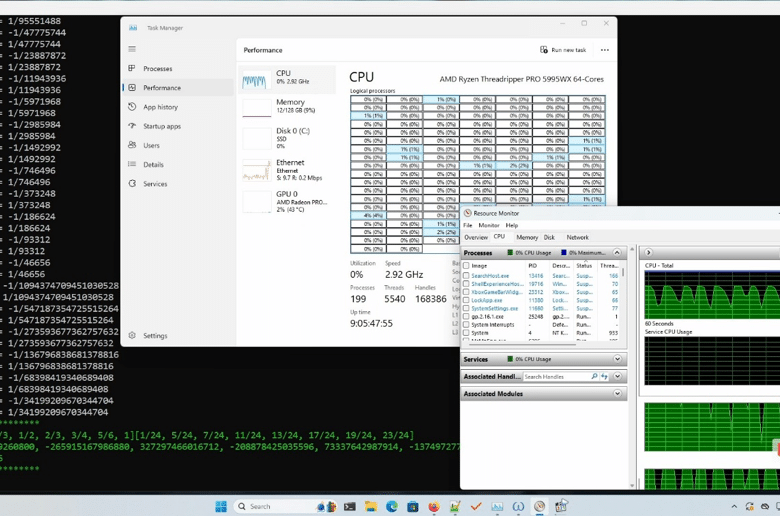Check the ShellExperienceHost process checkbox
This screenshot has height=516, width=780.
466,284
